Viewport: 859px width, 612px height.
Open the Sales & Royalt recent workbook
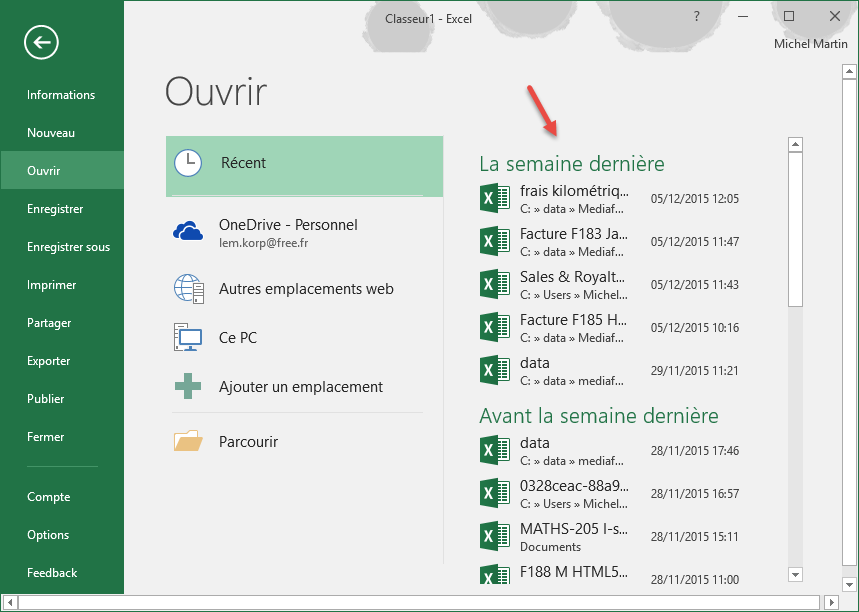tap(574, 284)
